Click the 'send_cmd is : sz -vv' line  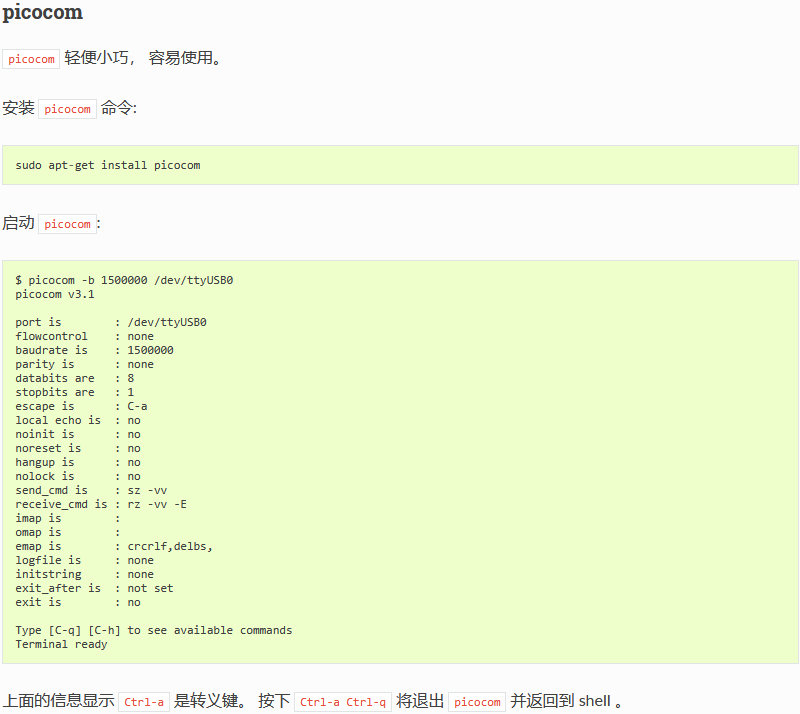click(x=91, y=490)
